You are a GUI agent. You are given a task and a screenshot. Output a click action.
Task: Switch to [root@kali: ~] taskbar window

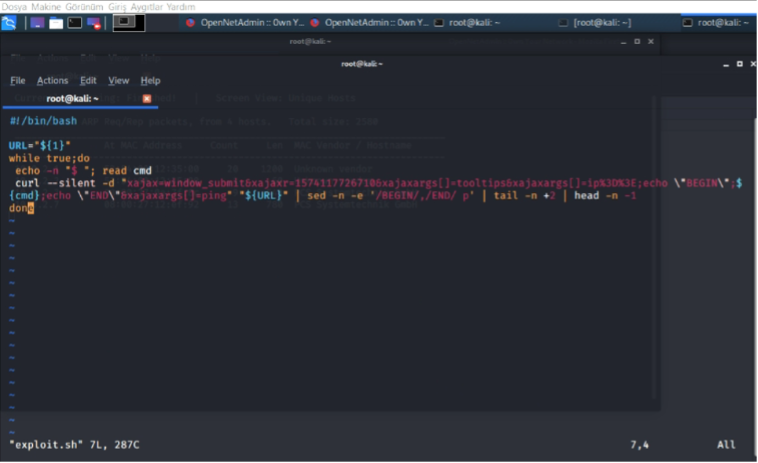(x=595, y=23)
